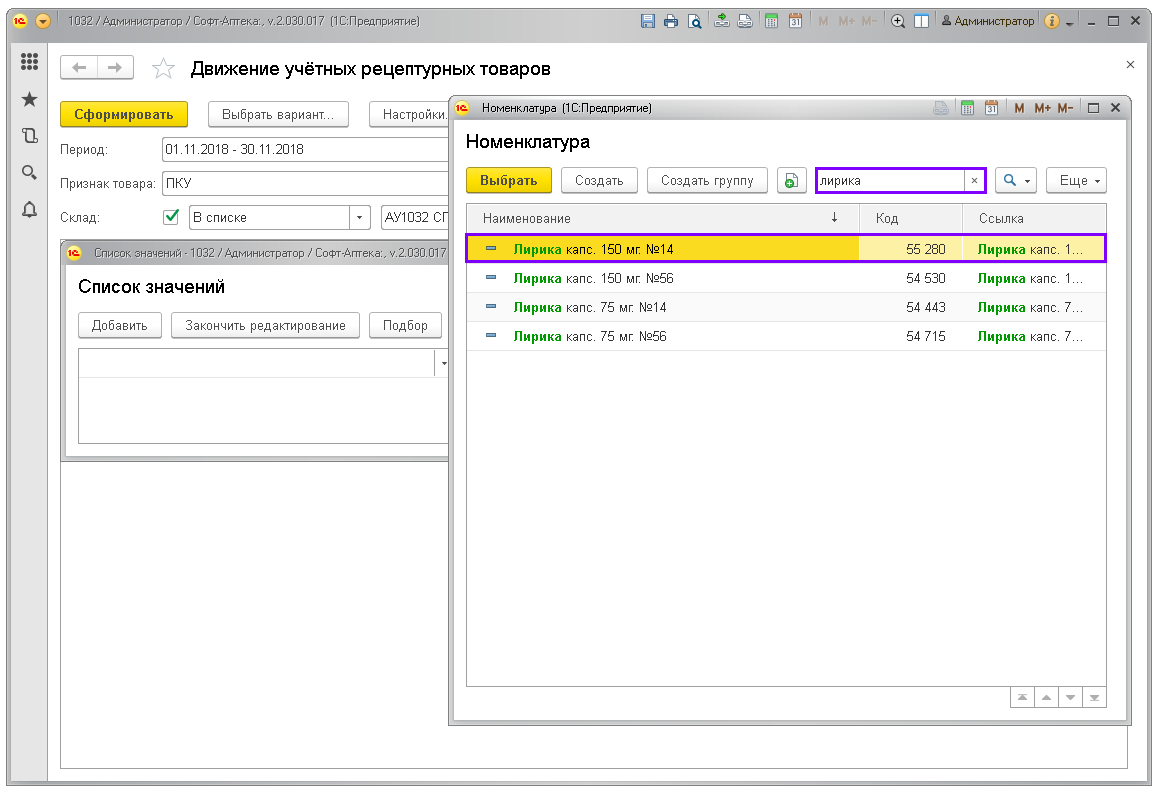Viewport: 1163px width, 793px height.
Task: Click the Создать группу button
Action: (x=707, y=181)
